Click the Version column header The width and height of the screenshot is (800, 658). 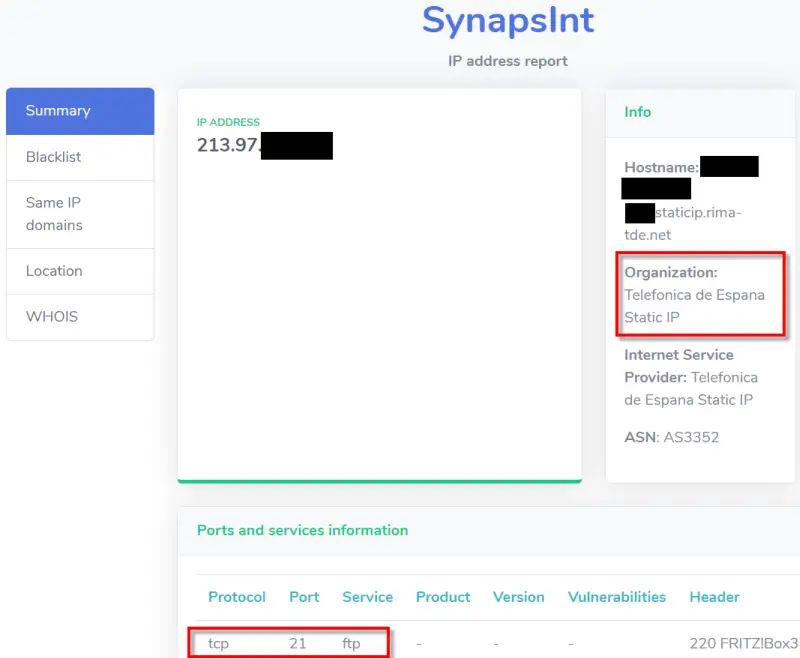pyautogui.click(x=519, y=597)
